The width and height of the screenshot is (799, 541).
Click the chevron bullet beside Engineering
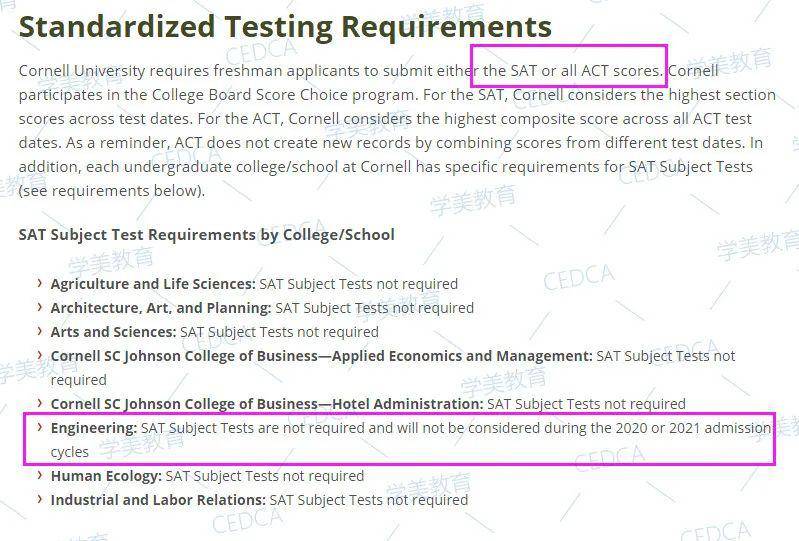coord(40,426)
